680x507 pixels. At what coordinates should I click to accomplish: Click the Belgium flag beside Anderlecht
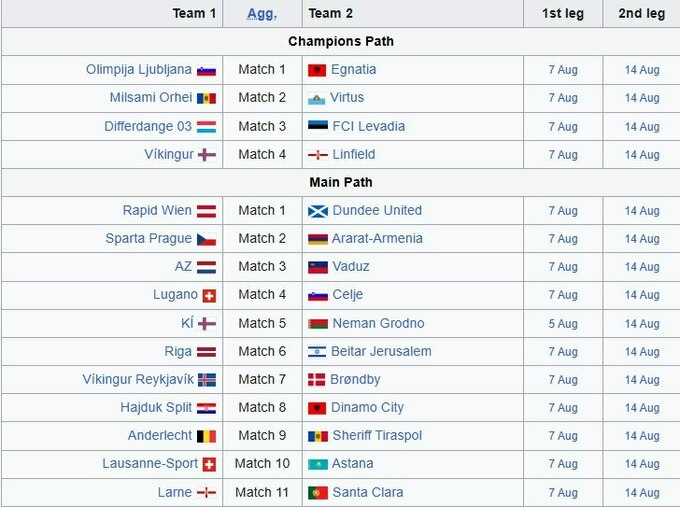pos(207,436)
